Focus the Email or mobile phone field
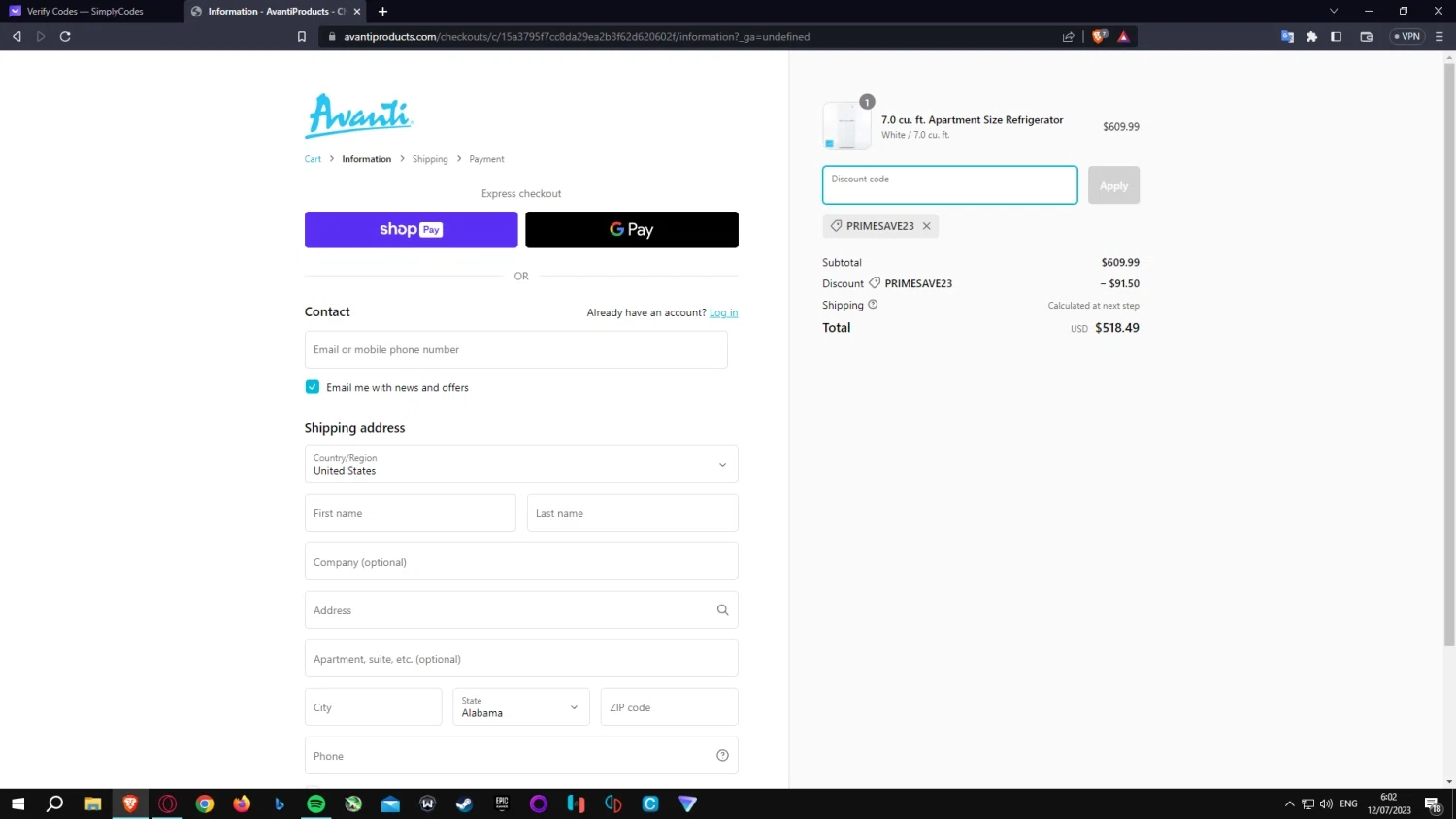The width and height of the screenshot is (1456, 819). pyautogui.click(x=515, y=349)
